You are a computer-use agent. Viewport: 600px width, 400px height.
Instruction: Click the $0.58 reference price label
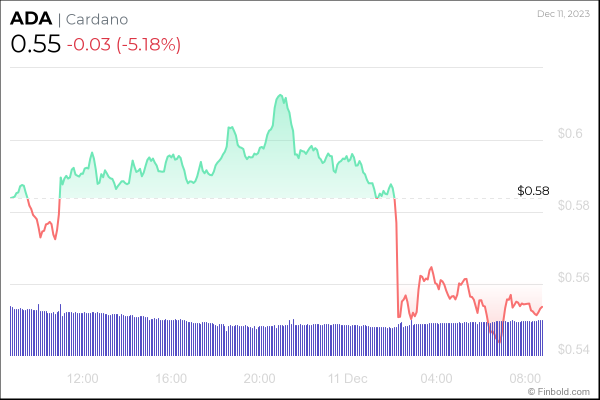[x=534, y=190]
